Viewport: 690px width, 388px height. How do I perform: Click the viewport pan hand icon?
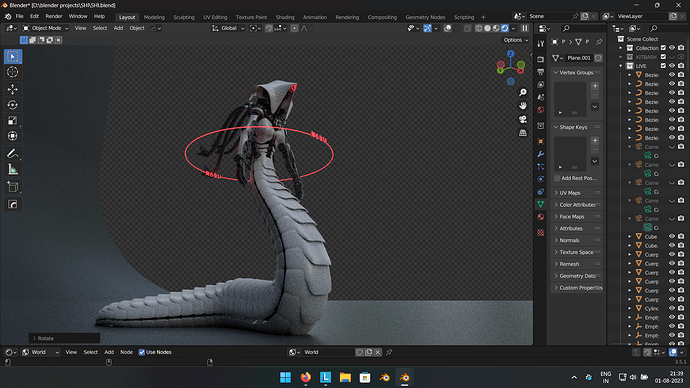click(x=522, y=106)
